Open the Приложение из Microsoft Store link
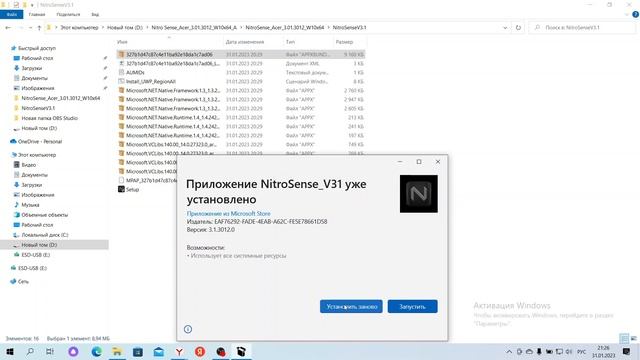This screenshot has width=640, height=360. tap(228, 213)
